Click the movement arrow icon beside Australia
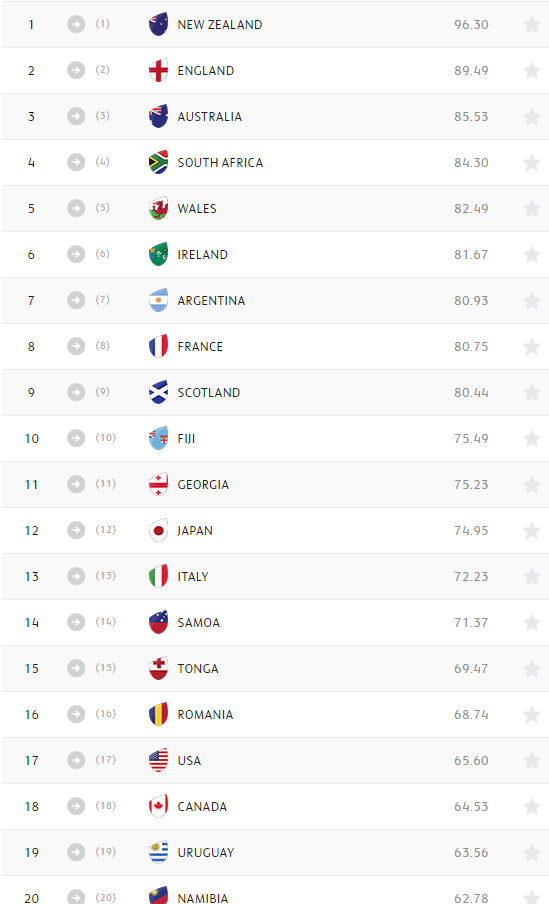The width and height of the screenshot is (549, 904). [76, 116]
